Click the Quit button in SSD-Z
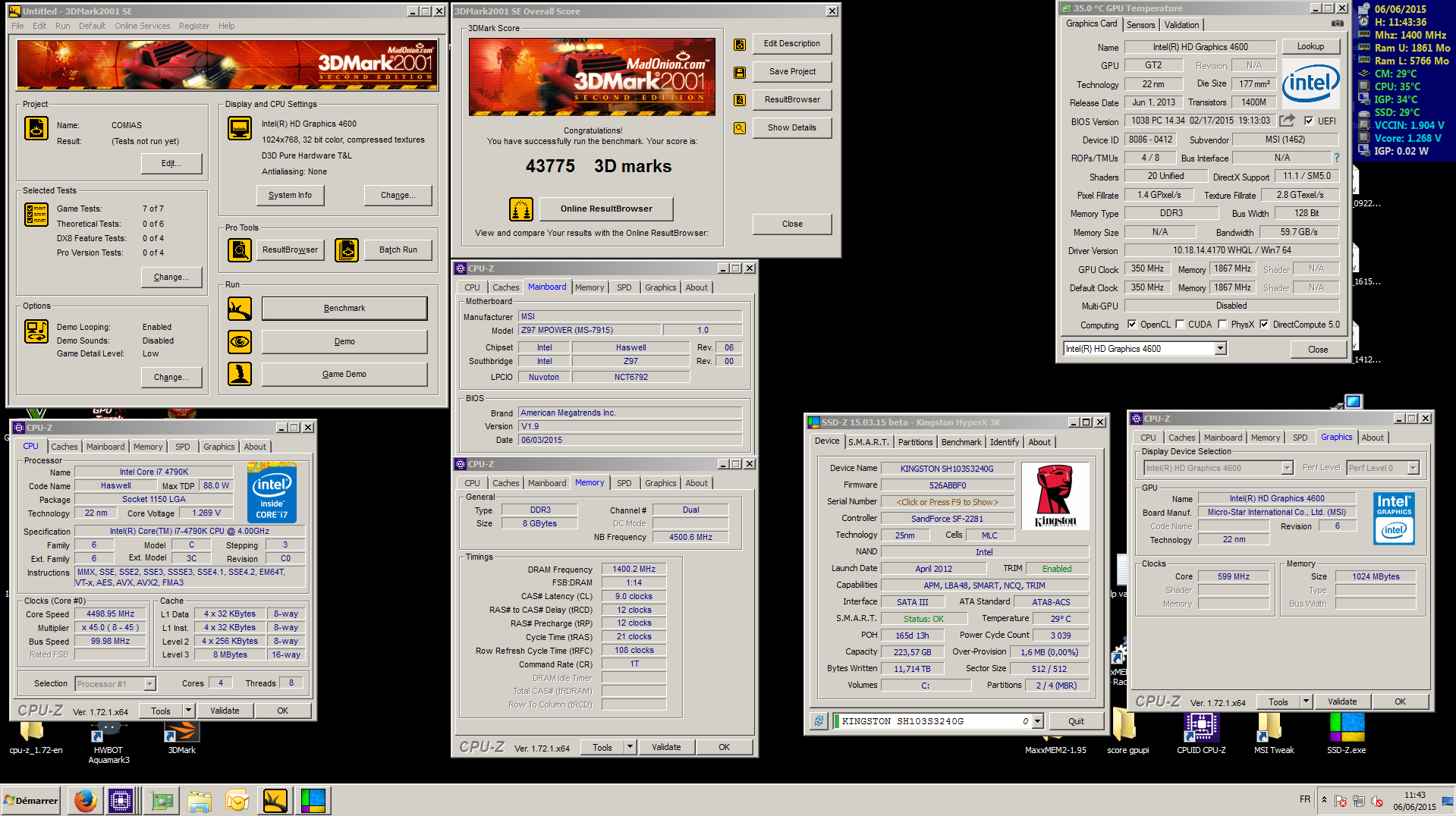 coord(1076,721)
